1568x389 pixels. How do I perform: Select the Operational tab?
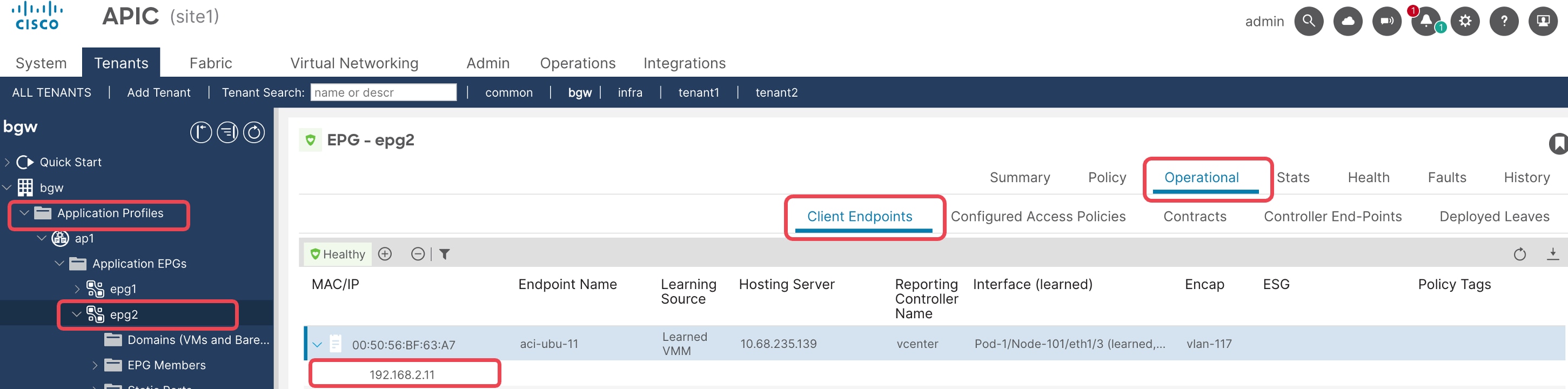click(x=1201, y=177)
